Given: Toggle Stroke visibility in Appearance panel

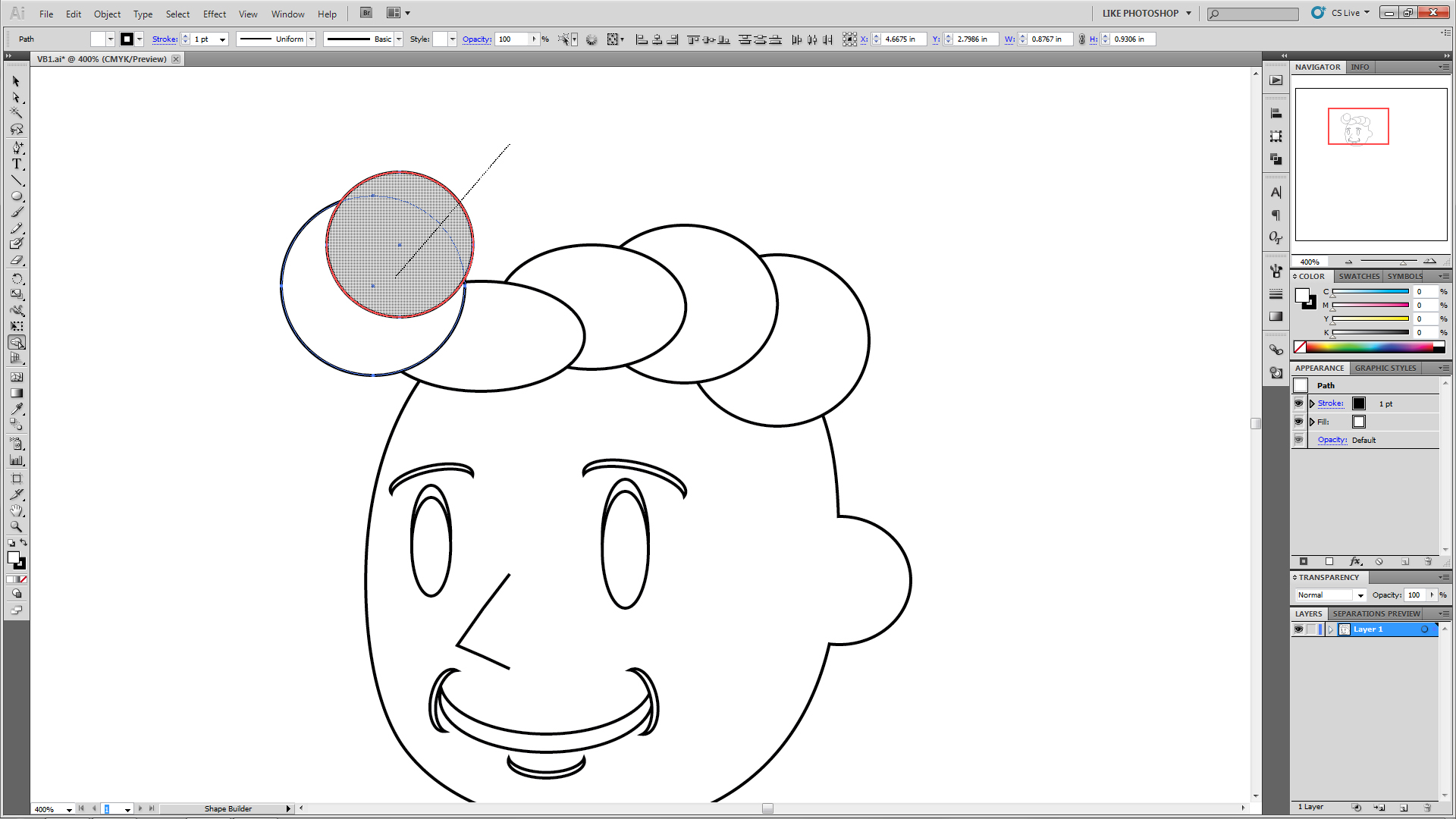Looking at the screenshot, I should click(x=1298, y=403).
